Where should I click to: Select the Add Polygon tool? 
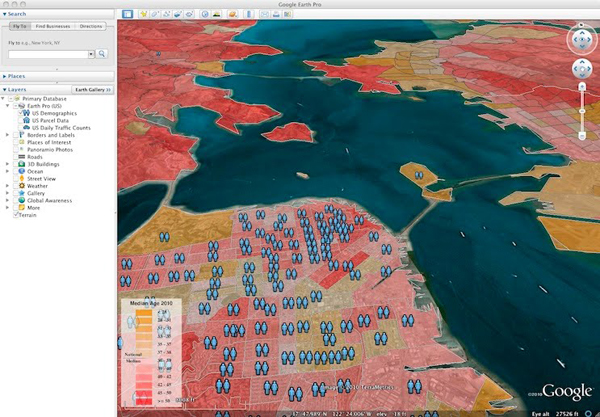coord(155,14)
